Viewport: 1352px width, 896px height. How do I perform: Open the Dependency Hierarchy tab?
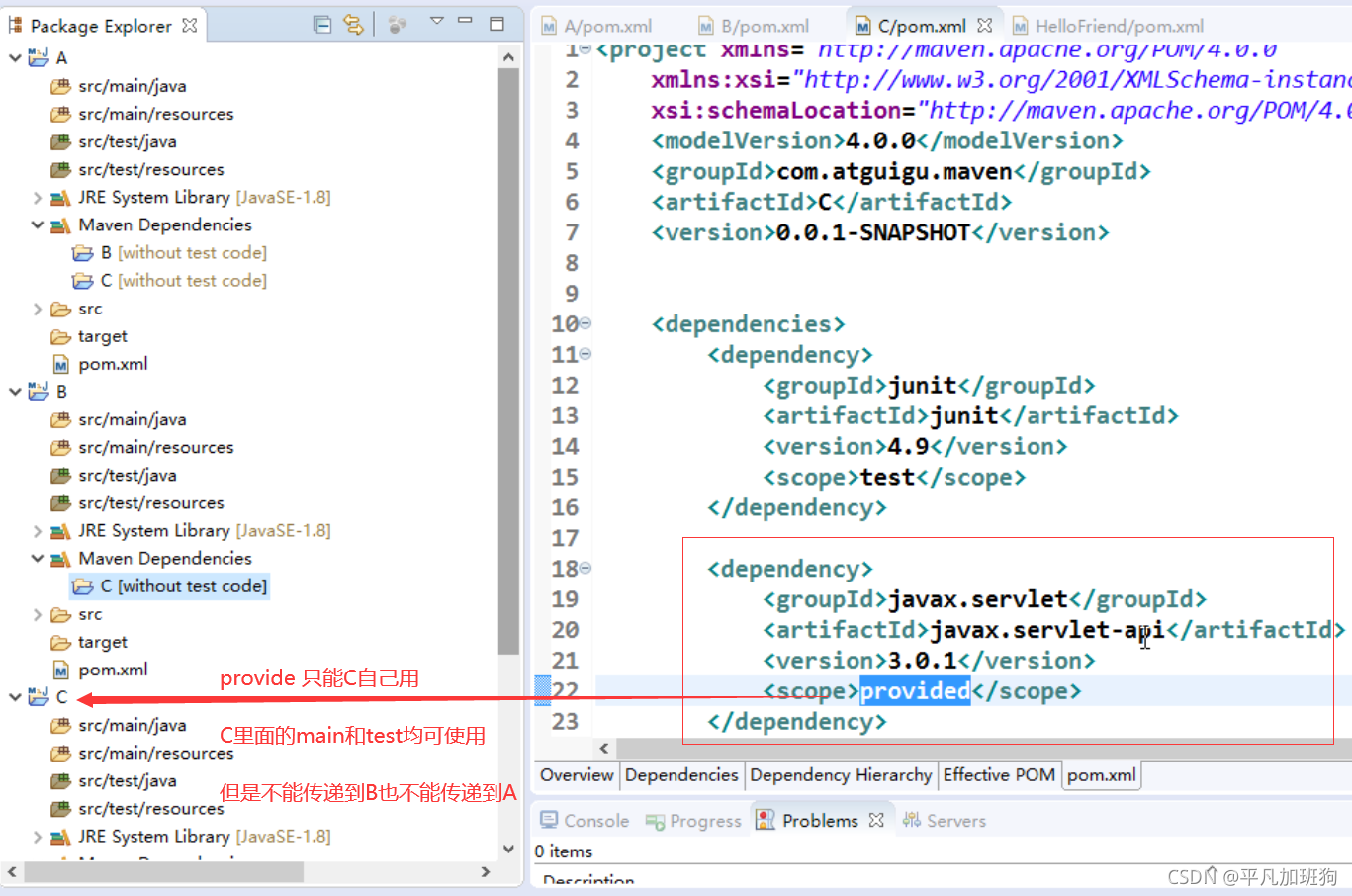pyautogui.click(x=841, y=775)
